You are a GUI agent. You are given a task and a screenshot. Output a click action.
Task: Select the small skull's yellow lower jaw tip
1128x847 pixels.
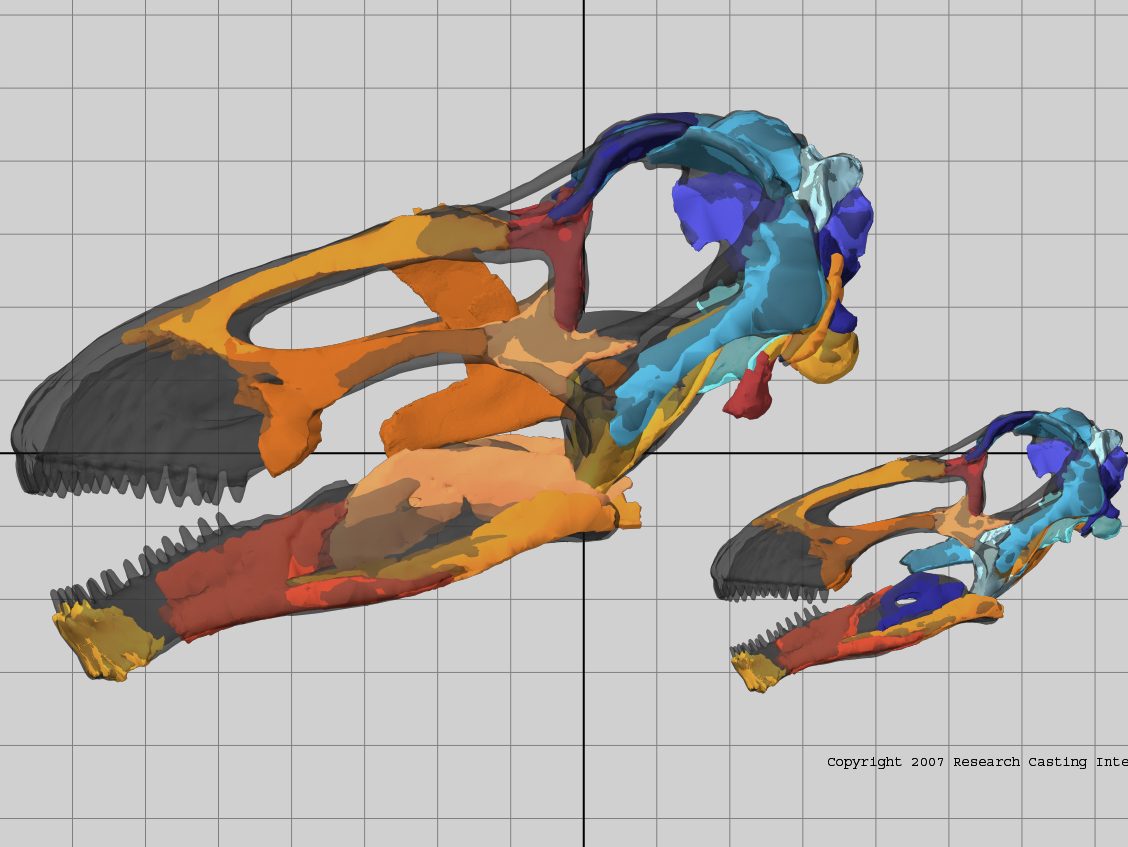pyautogui.click(x=755, y=672)
